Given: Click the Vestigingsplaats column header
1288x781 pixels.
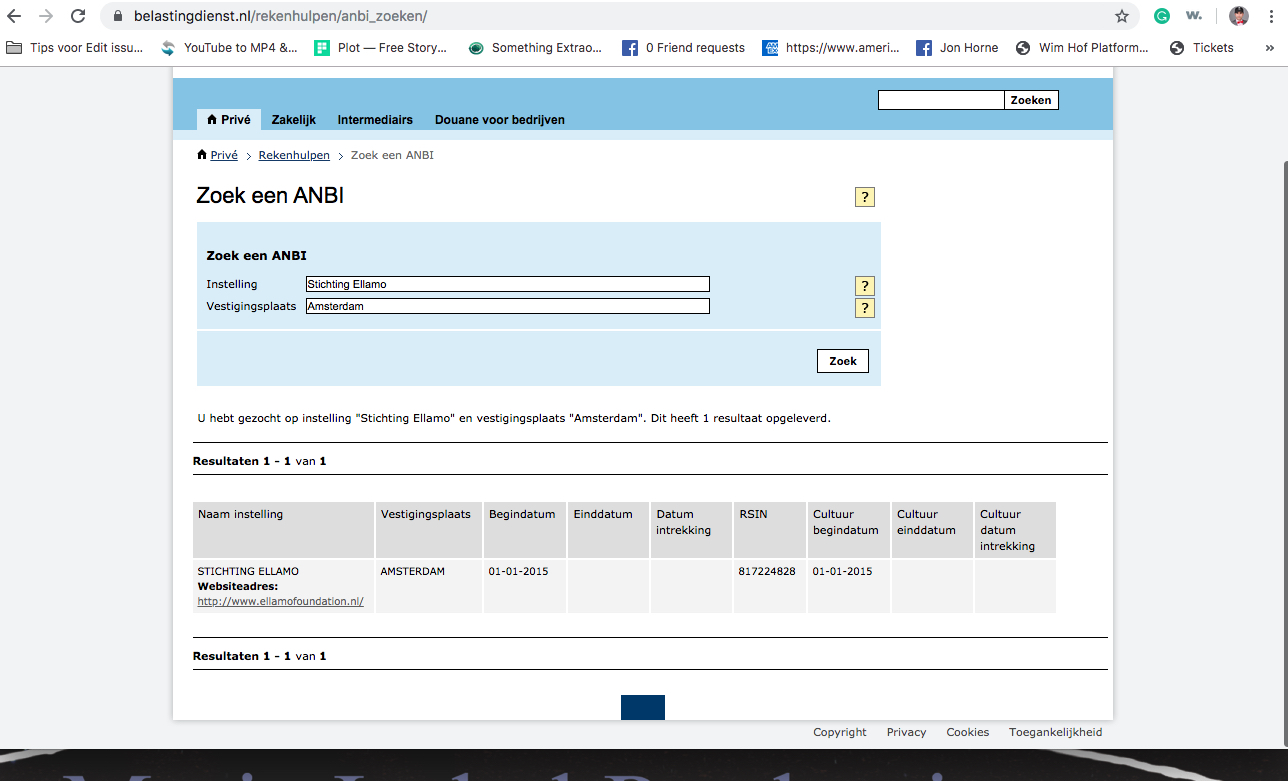Looking at the screenshot, I should point(429,530).
